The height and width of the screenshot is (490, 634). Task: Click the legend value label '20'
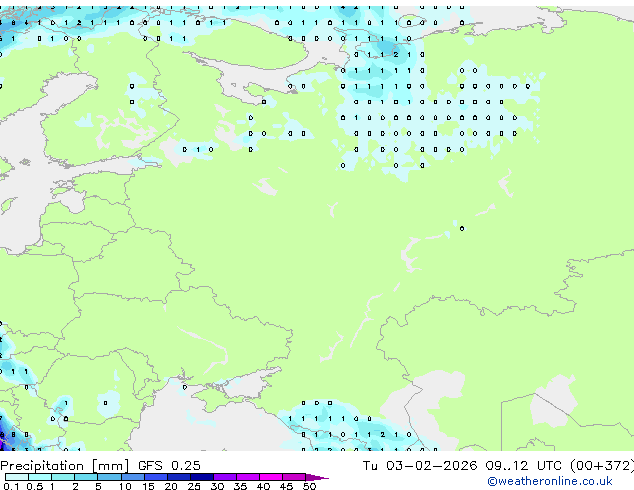click(x=171, y=486)
